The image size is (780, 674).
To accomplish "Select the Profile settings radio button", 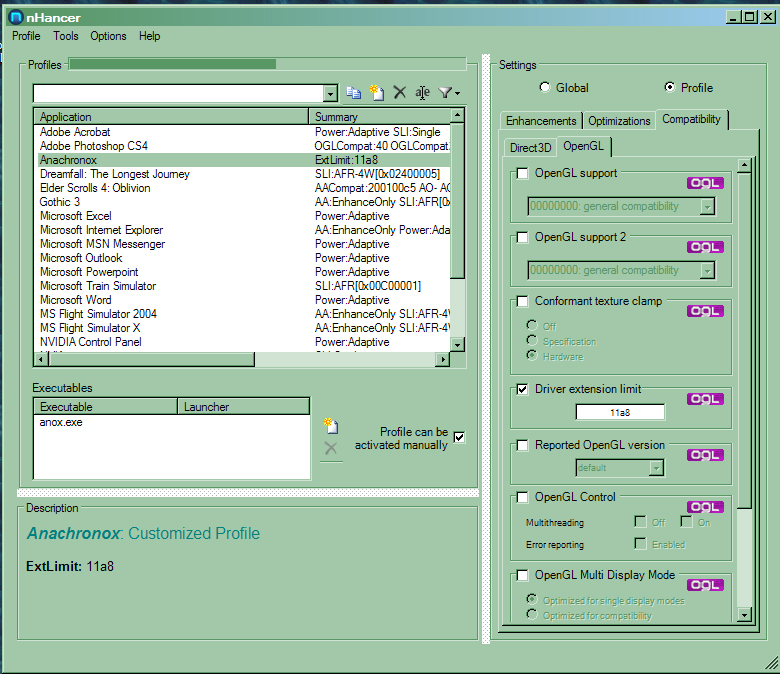I will pos(670,88).
